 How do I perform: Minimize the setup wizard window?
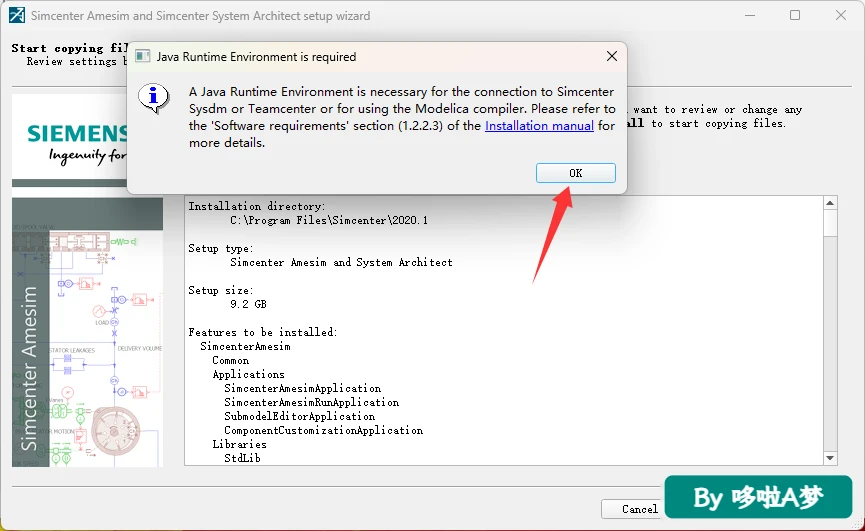coord(750,15)
